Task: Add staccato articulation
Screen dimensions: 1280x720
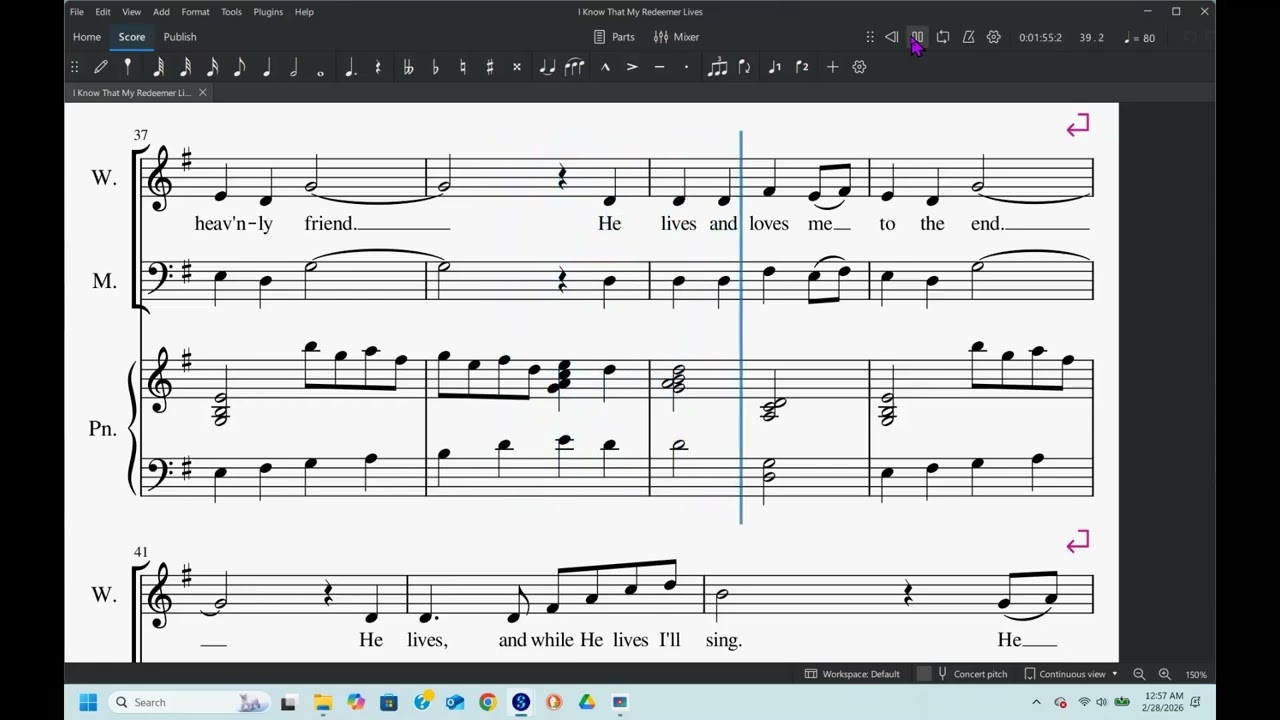Action: tap(686, 67)
